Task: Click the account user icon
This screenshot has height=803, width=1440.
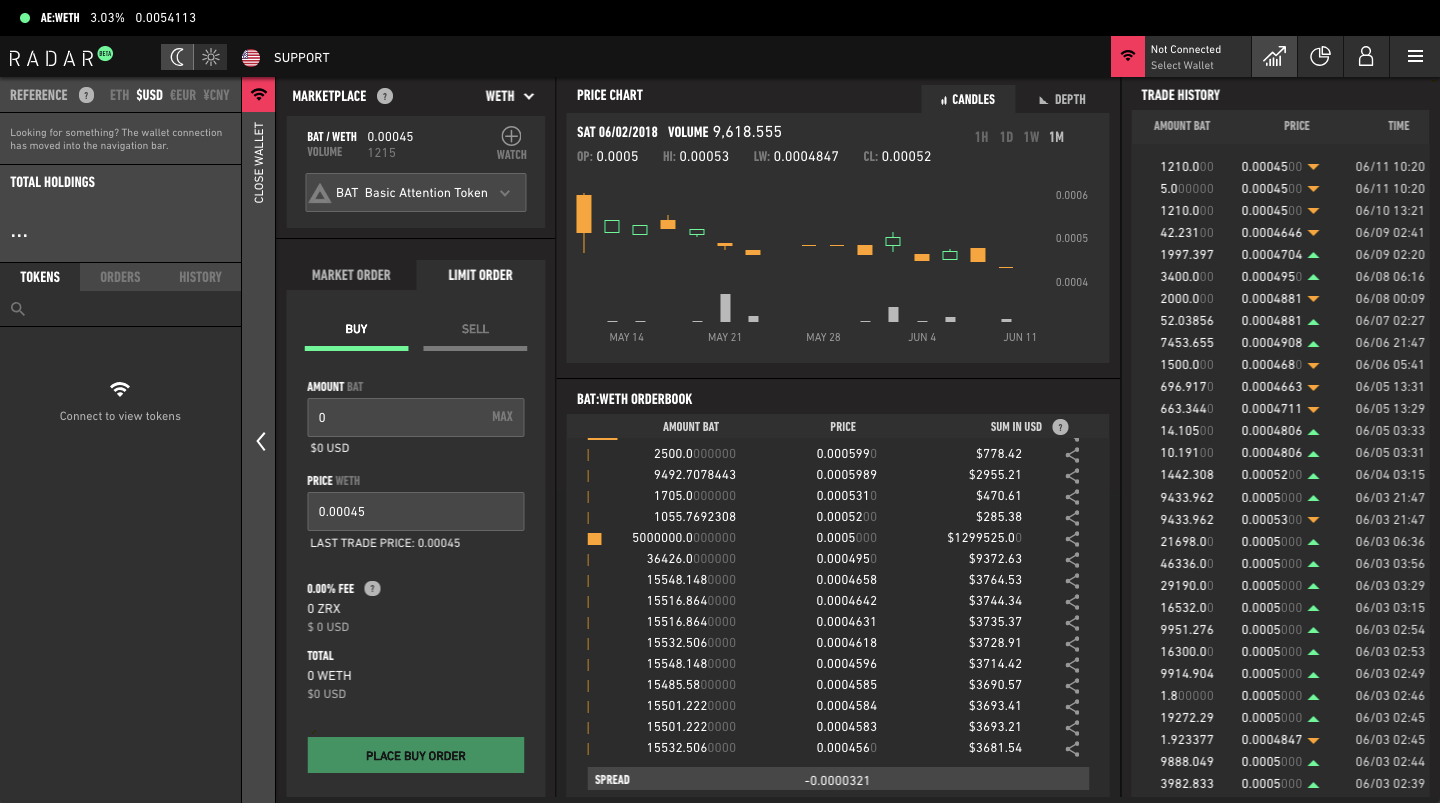Action: [x=1366, y=57]
